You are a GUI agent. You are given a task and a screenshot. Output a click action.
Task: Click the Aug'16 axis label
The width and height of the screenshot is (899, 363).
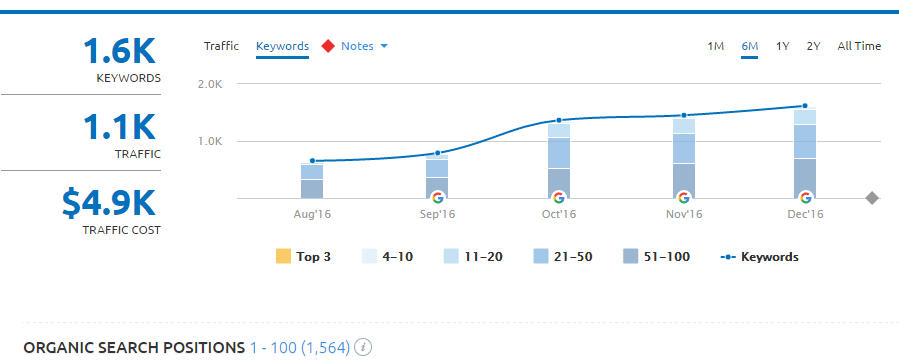click(x=312, y=214)
